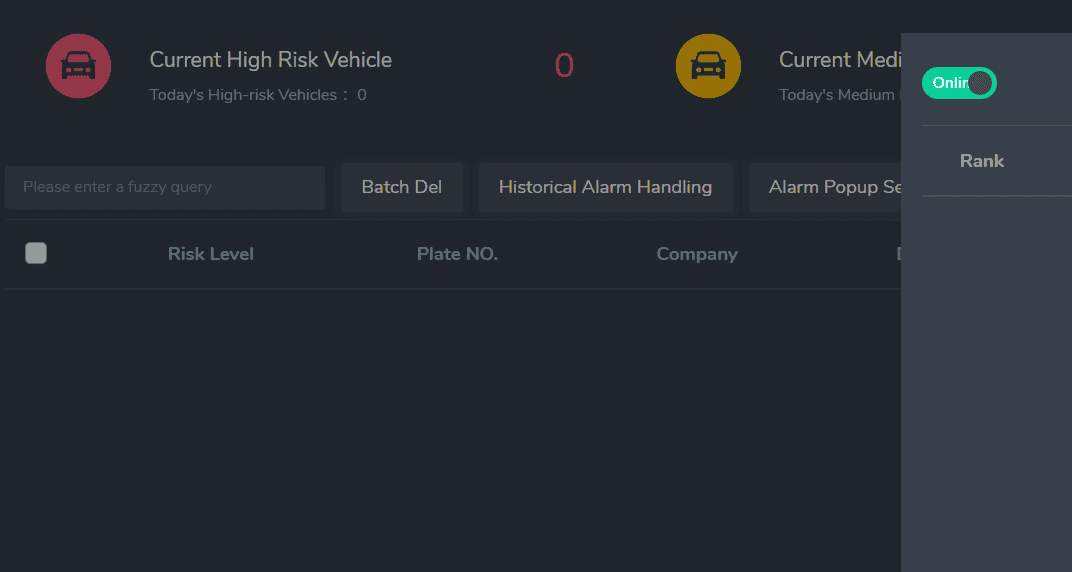
Task: Click the Batch Del button
Action: tap(402, 187)
